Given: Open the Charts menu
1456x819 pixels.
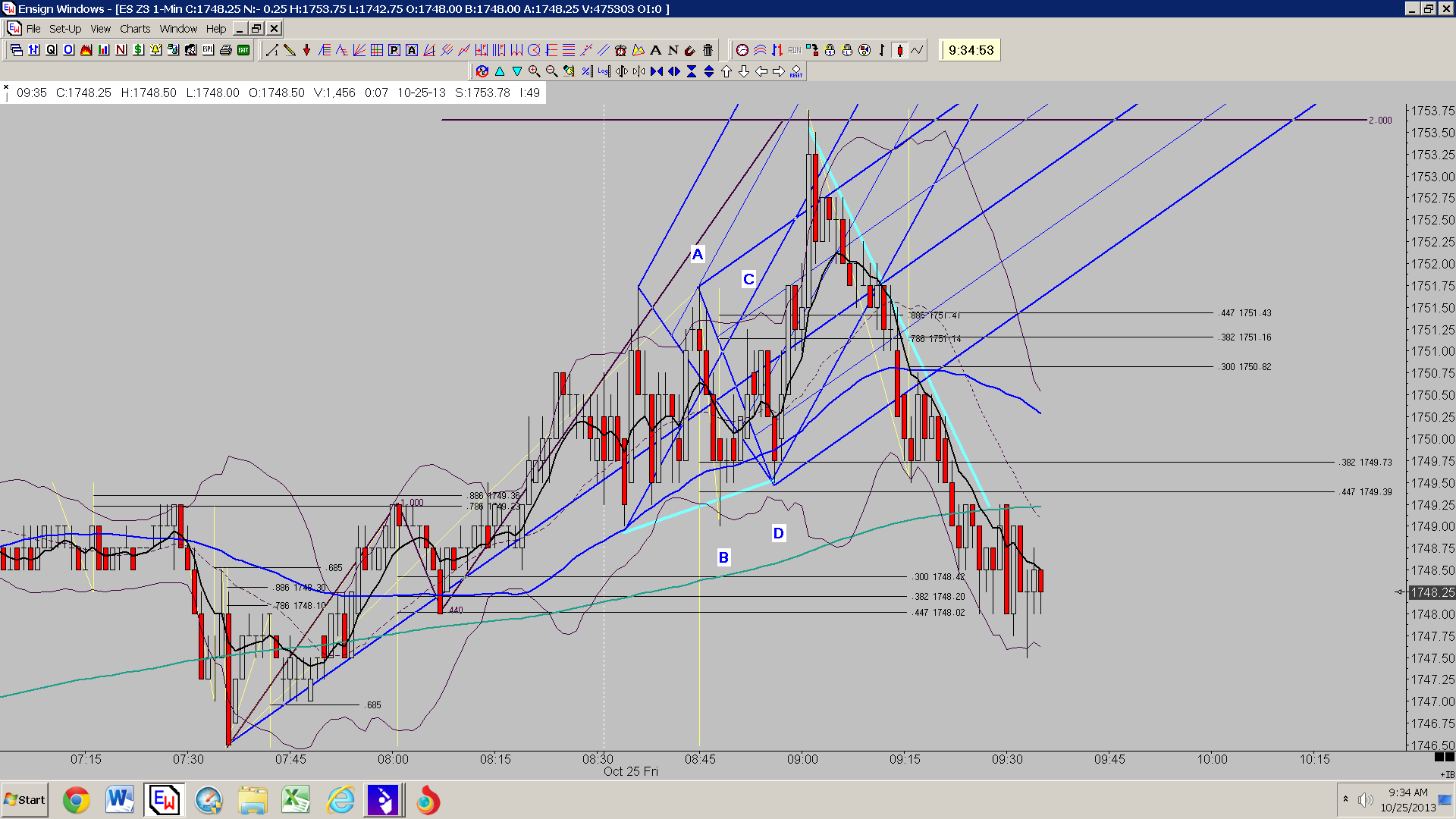Looking at the screenshot, I should [135, 29].
